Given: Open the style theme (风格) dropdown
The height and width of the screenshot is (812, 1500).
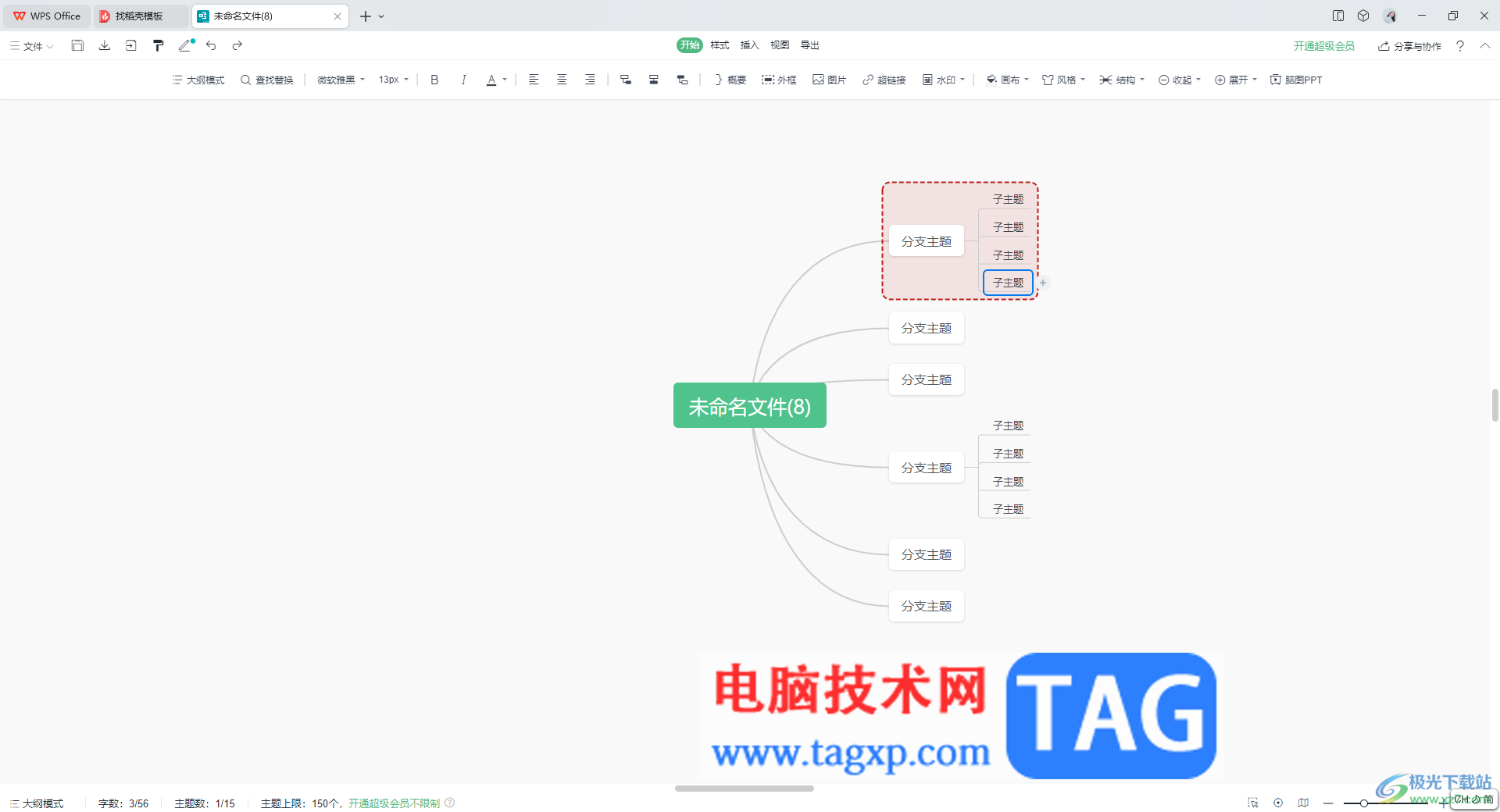Looking at the screenshot, I should [1063, 80].
